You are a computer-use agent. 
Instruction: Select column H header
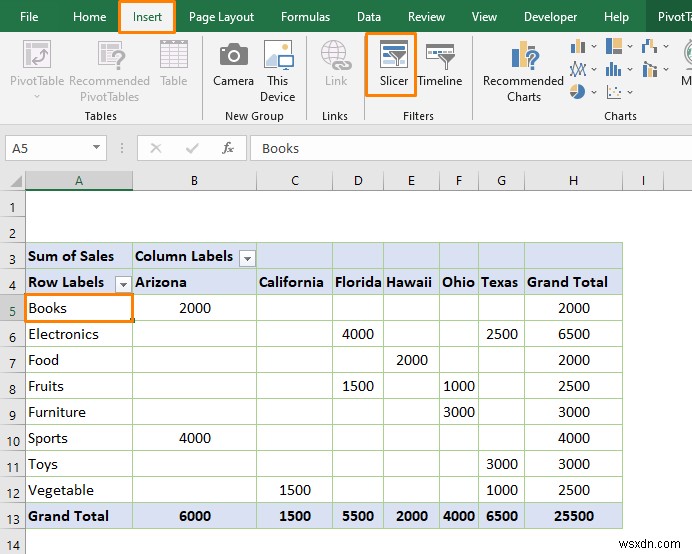pos(573,181)
